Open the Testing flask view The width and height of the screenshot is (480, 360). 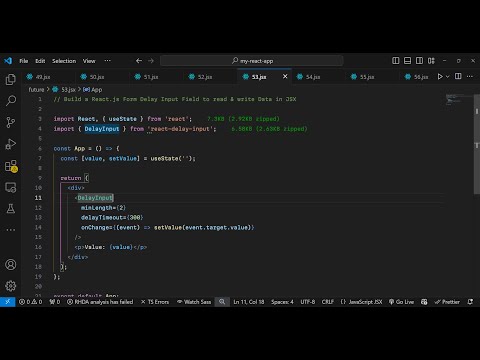(x=11, y=209)
